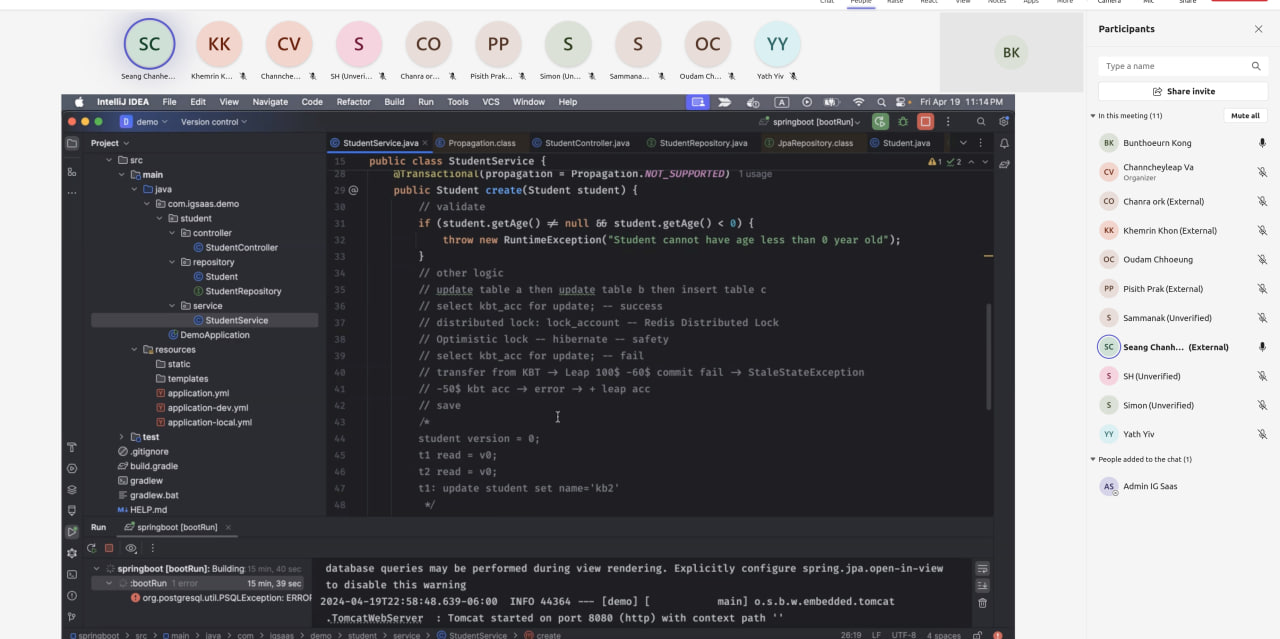1280x639 pixels.
Task: Toggle mute for Bunthoeurn Kong
Action: [x=1262, y=143]
